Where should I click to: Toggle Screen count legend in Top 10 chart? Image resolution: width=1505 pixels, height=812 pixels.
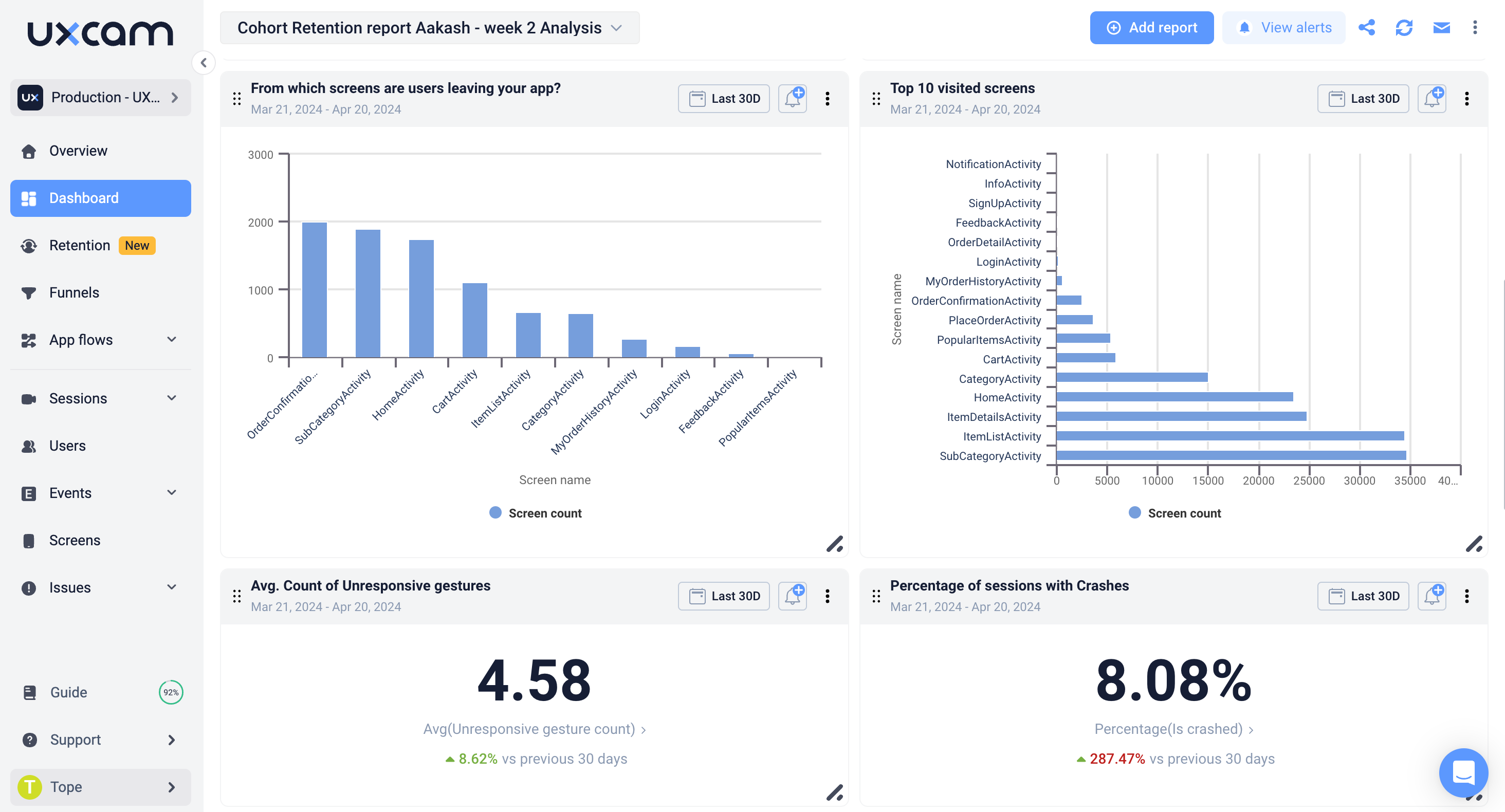point(1175,513)
